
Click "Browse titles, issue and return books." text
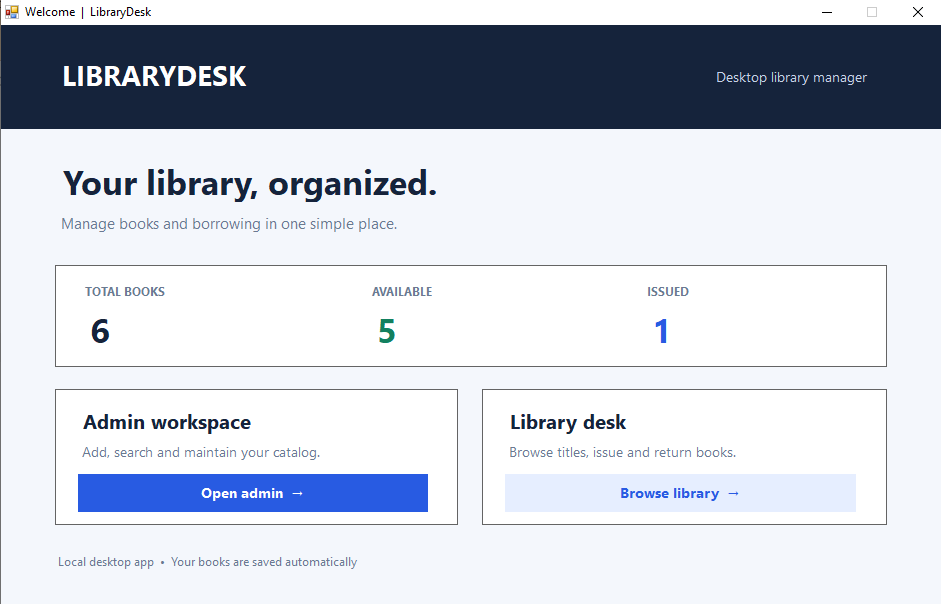(622, 452)
